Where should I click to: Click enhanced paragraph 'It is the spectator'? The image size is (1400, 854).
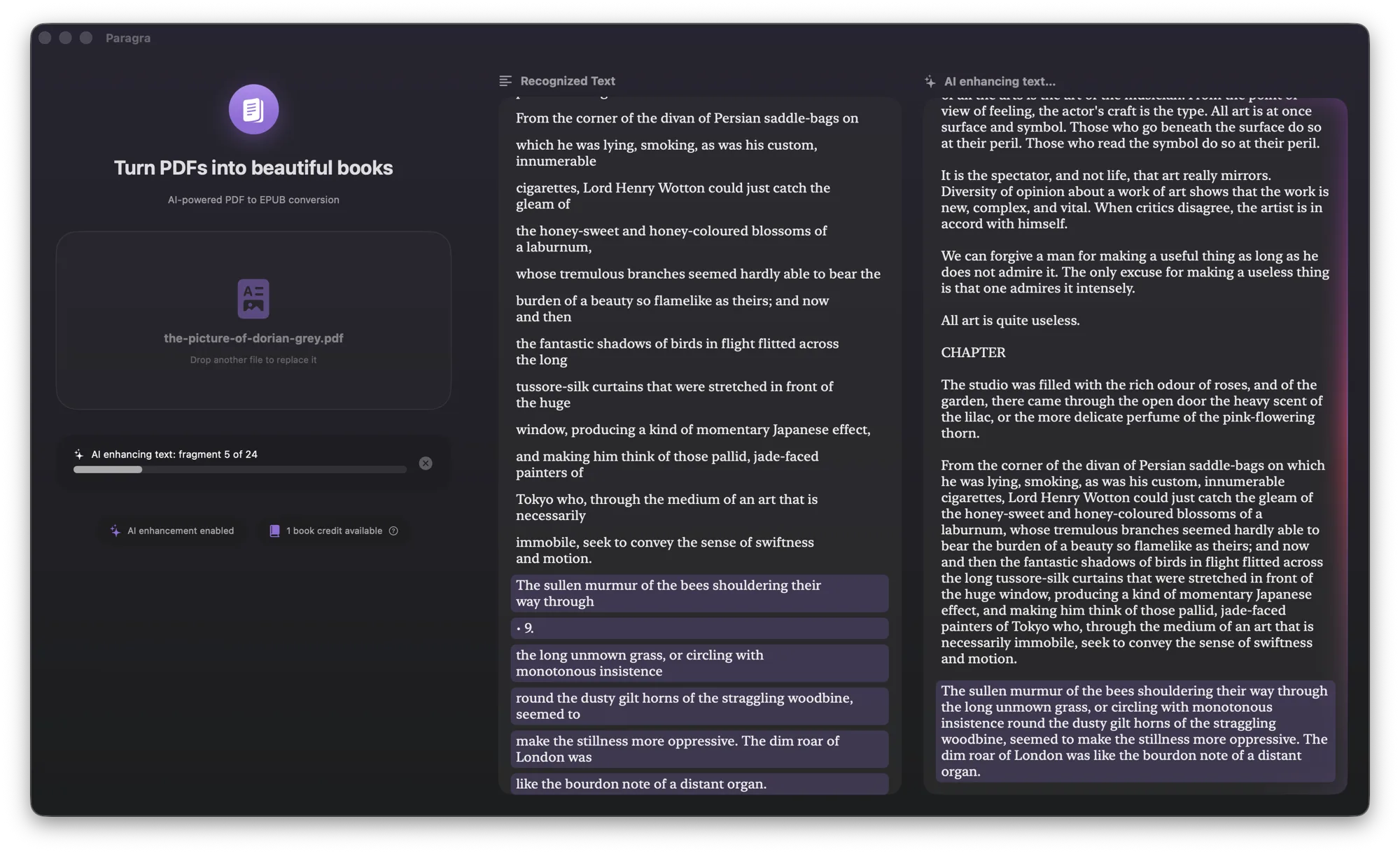coord(1135,199)
